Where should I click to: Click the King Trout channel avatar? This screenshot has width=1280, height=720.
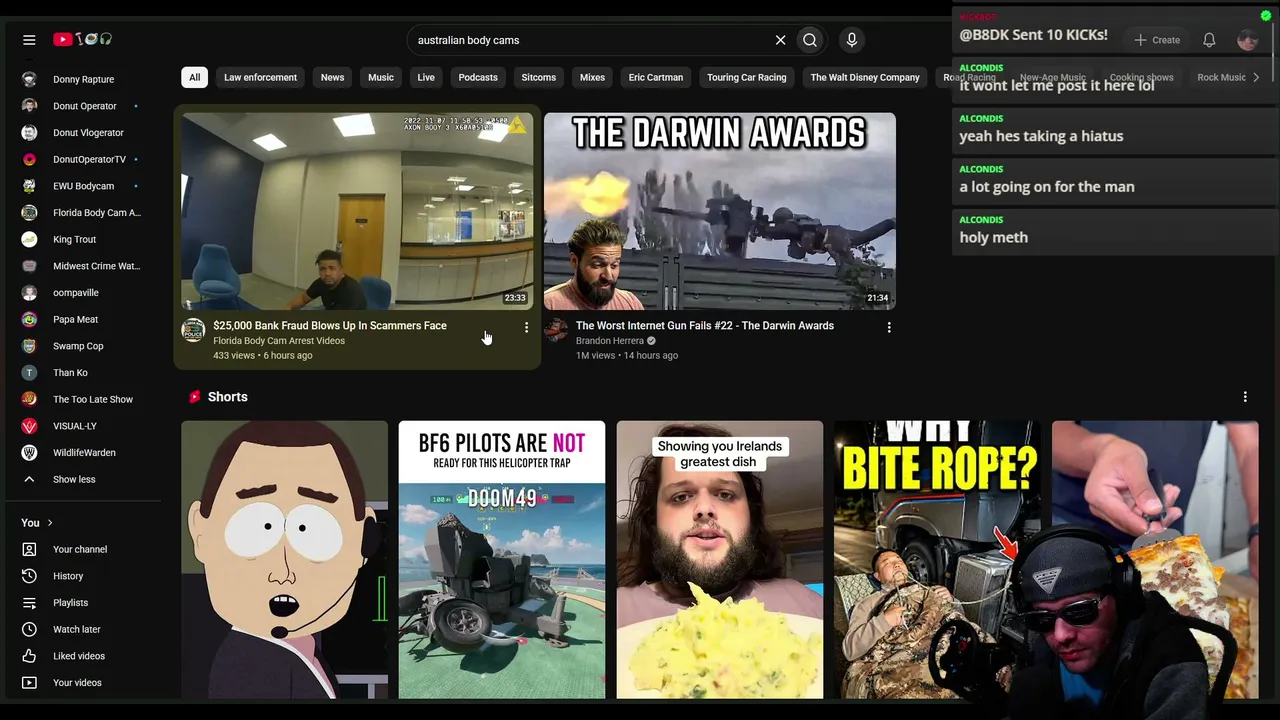[x=30, y=239]
